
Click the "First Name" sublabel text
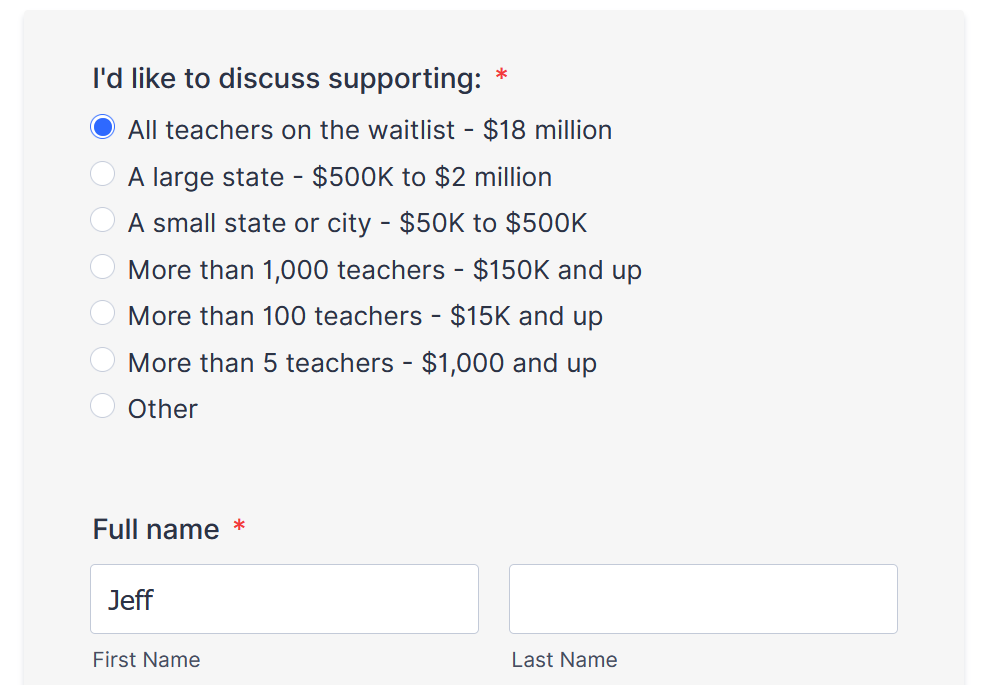coord(146,660)
